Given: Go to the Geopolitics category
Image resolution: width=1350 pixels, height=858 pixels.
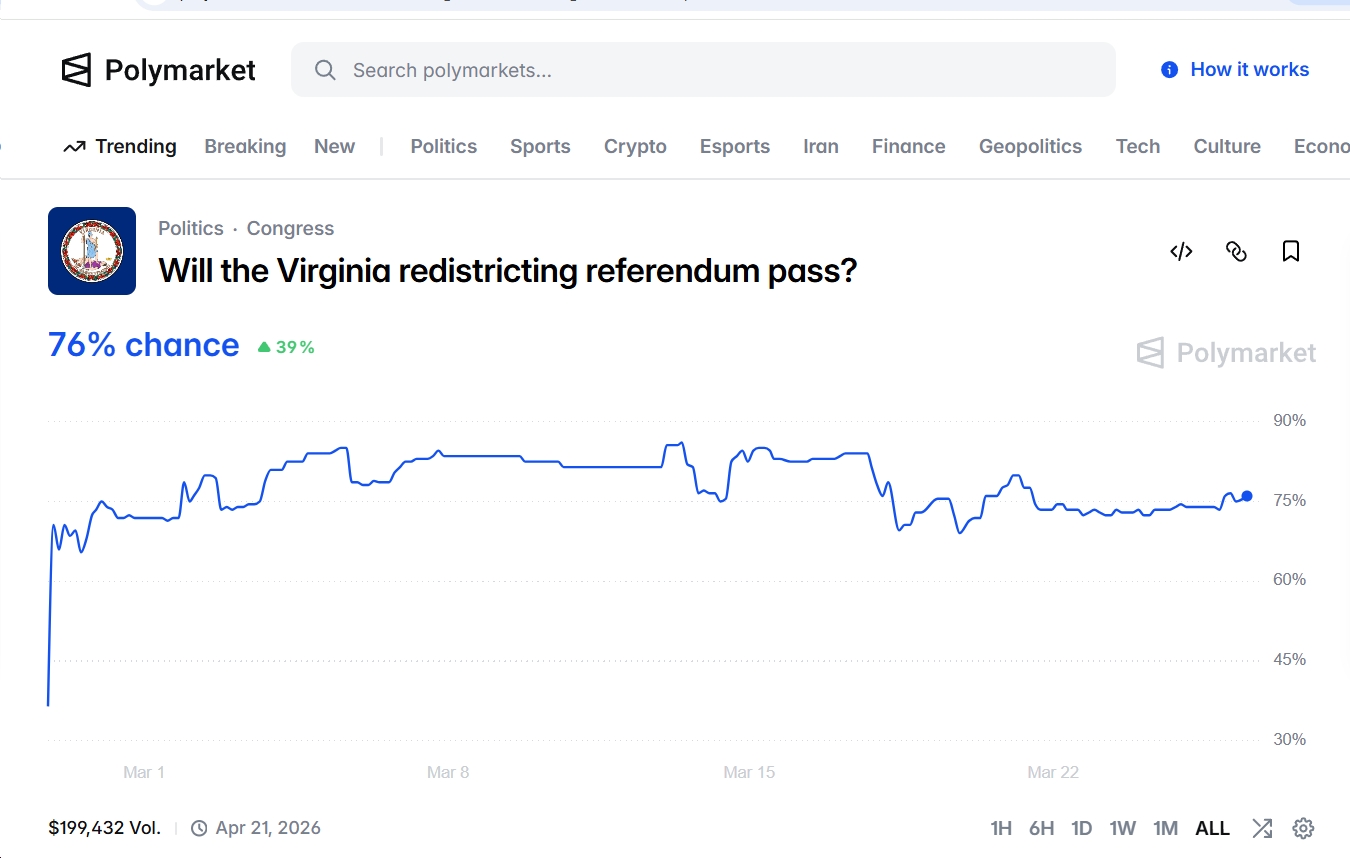Looking at the screenshot, I should [x=1030, y=147].
